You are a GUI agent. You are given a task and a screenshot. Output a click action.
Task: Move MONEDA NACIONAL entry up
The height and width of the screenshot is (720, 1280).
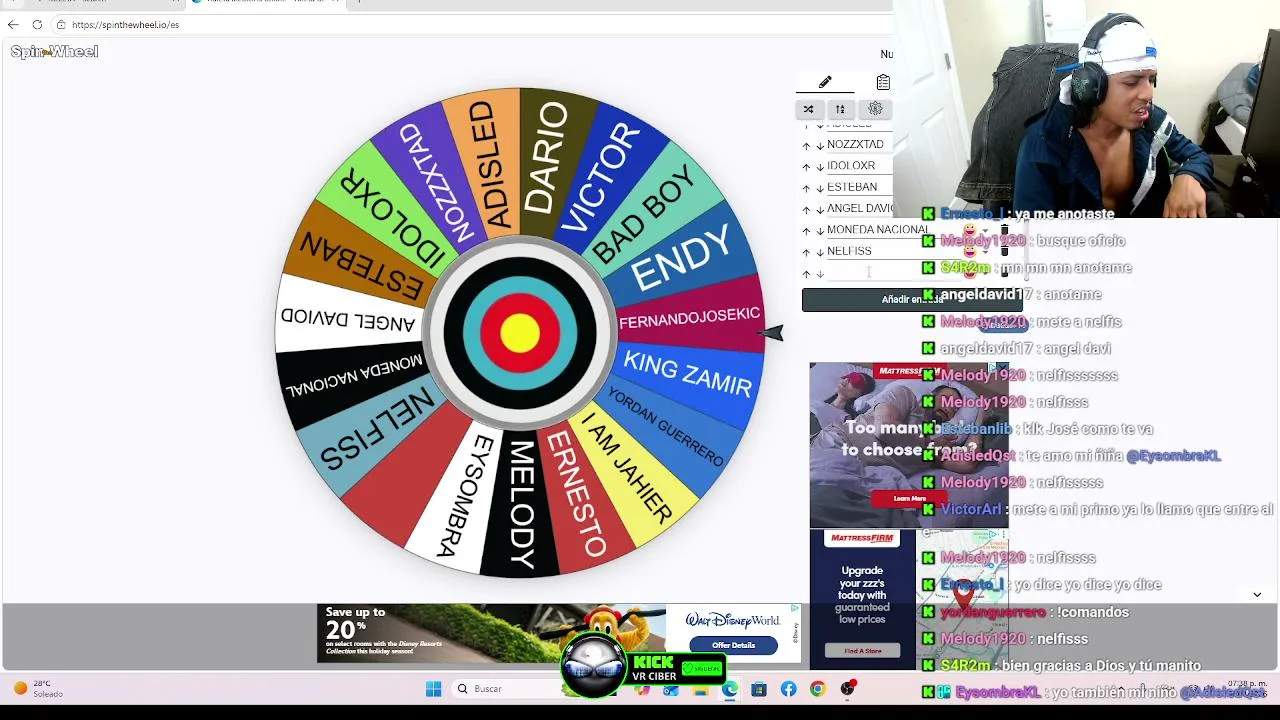tap(806, 231)
